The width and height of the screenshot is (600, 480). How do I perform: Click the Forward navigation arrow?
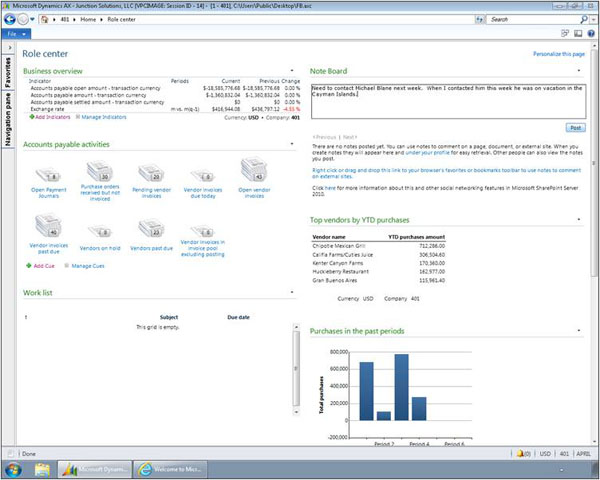click(23, 19)
